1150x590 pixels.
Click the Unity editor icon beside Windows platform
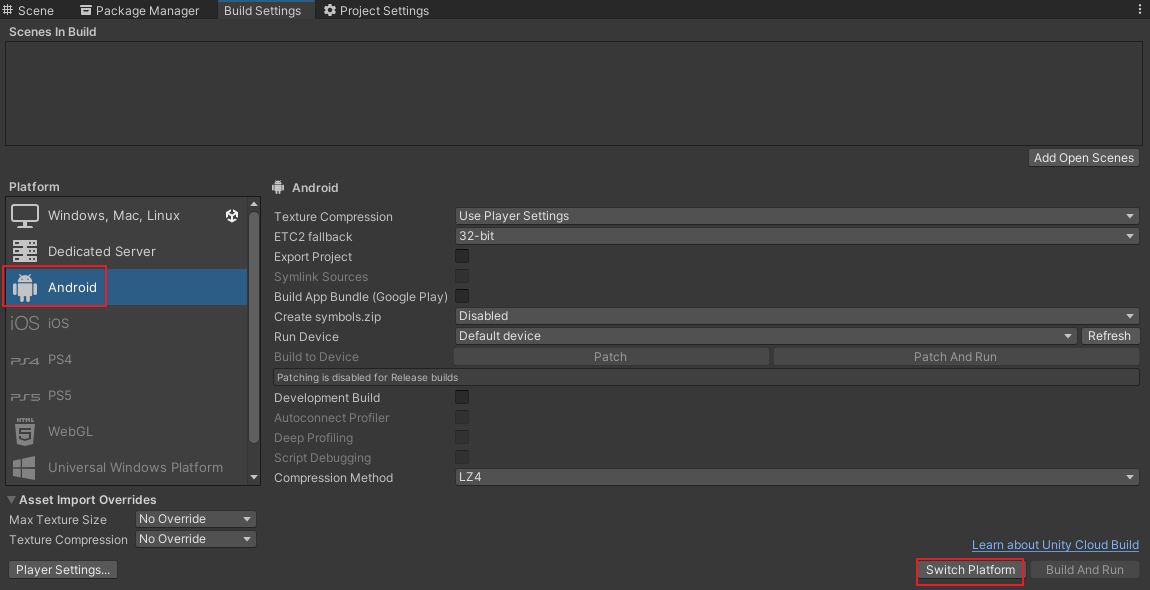[232, 215]
